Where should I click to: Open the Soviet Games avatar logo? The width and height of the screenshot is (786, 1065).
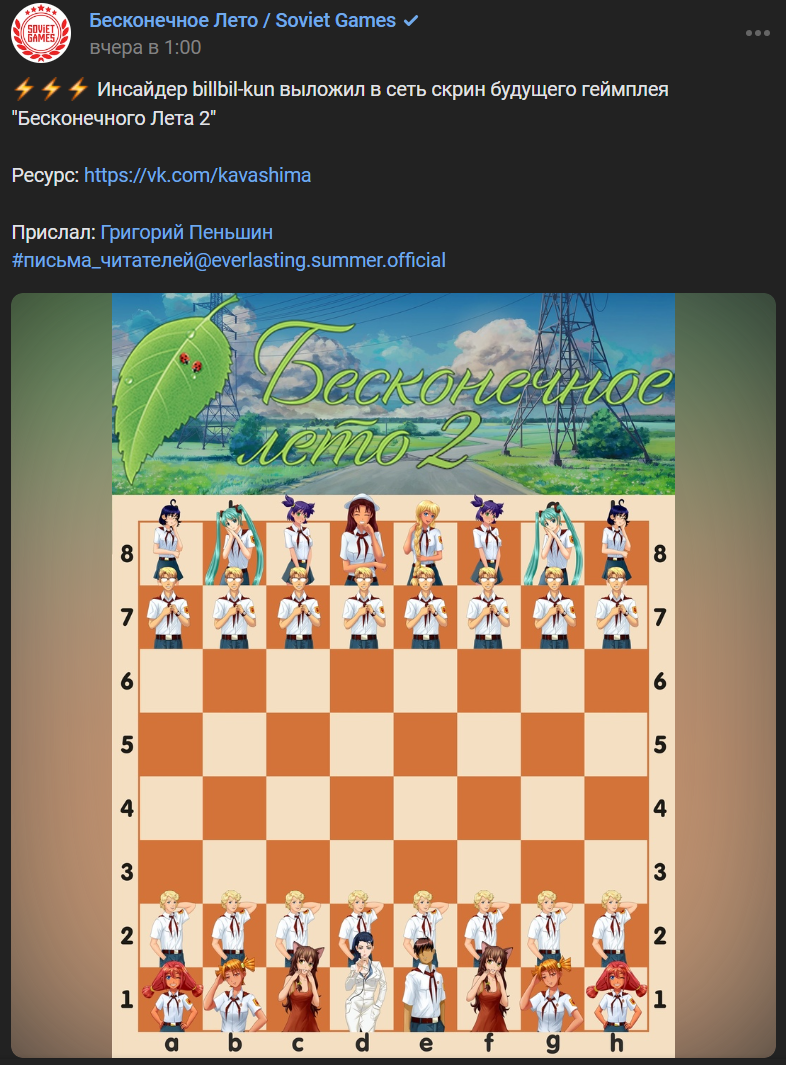[41, 33]
